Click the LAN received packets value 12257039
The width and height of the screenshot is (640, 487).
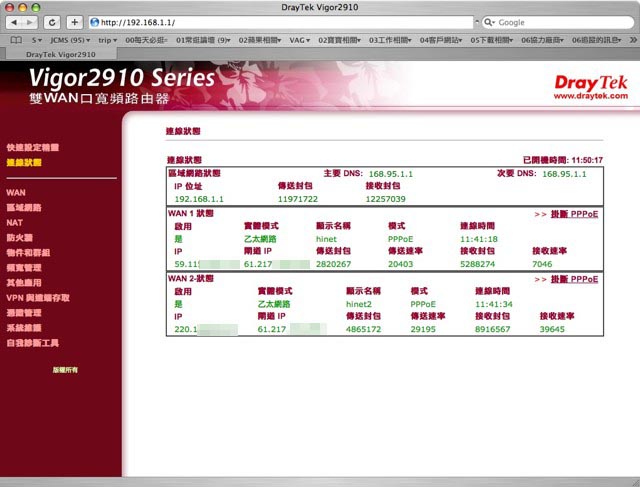point(386,199)
